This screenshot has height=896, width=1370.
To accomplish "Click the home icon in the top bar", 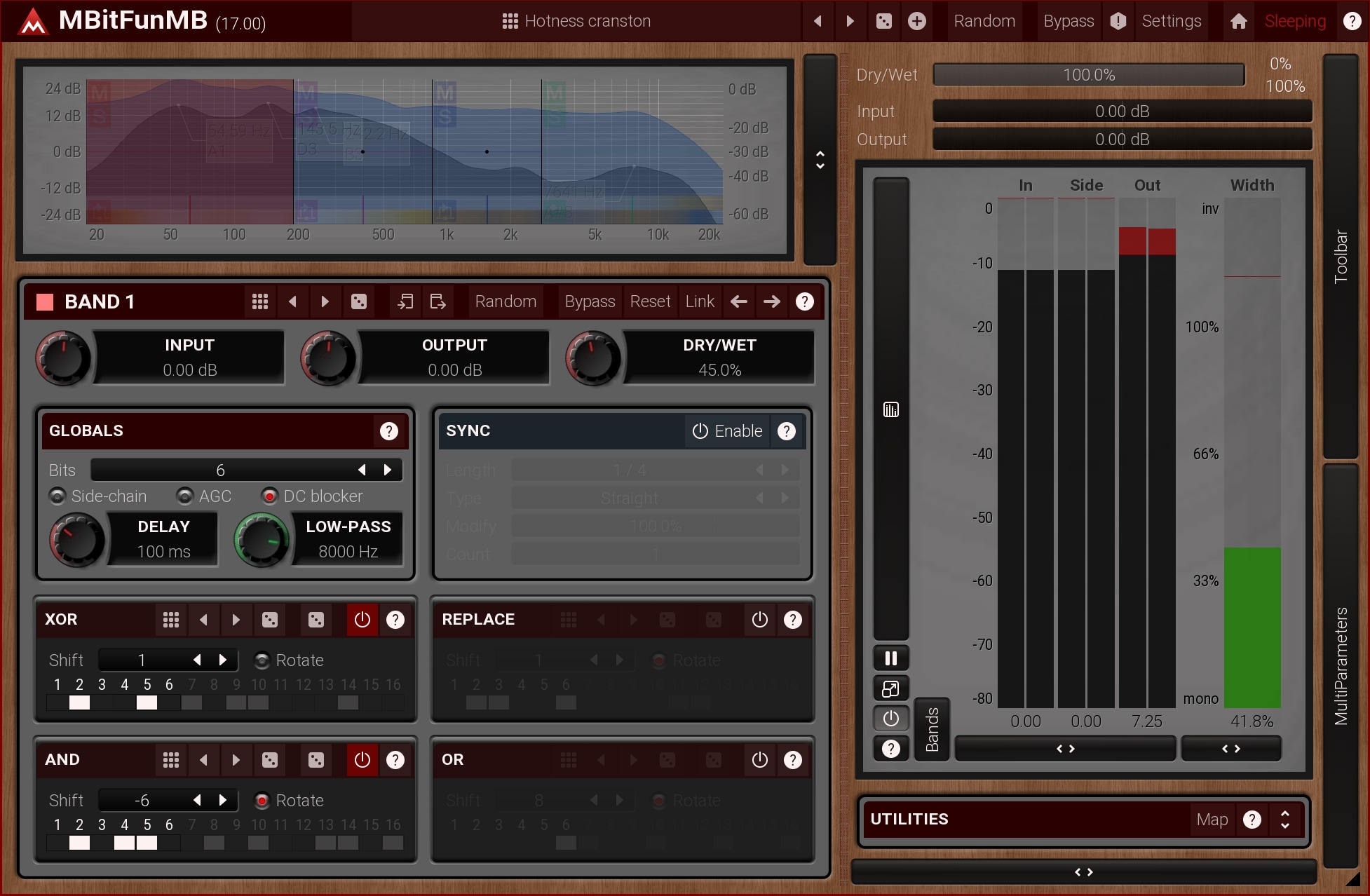I will coord(1238,21).
